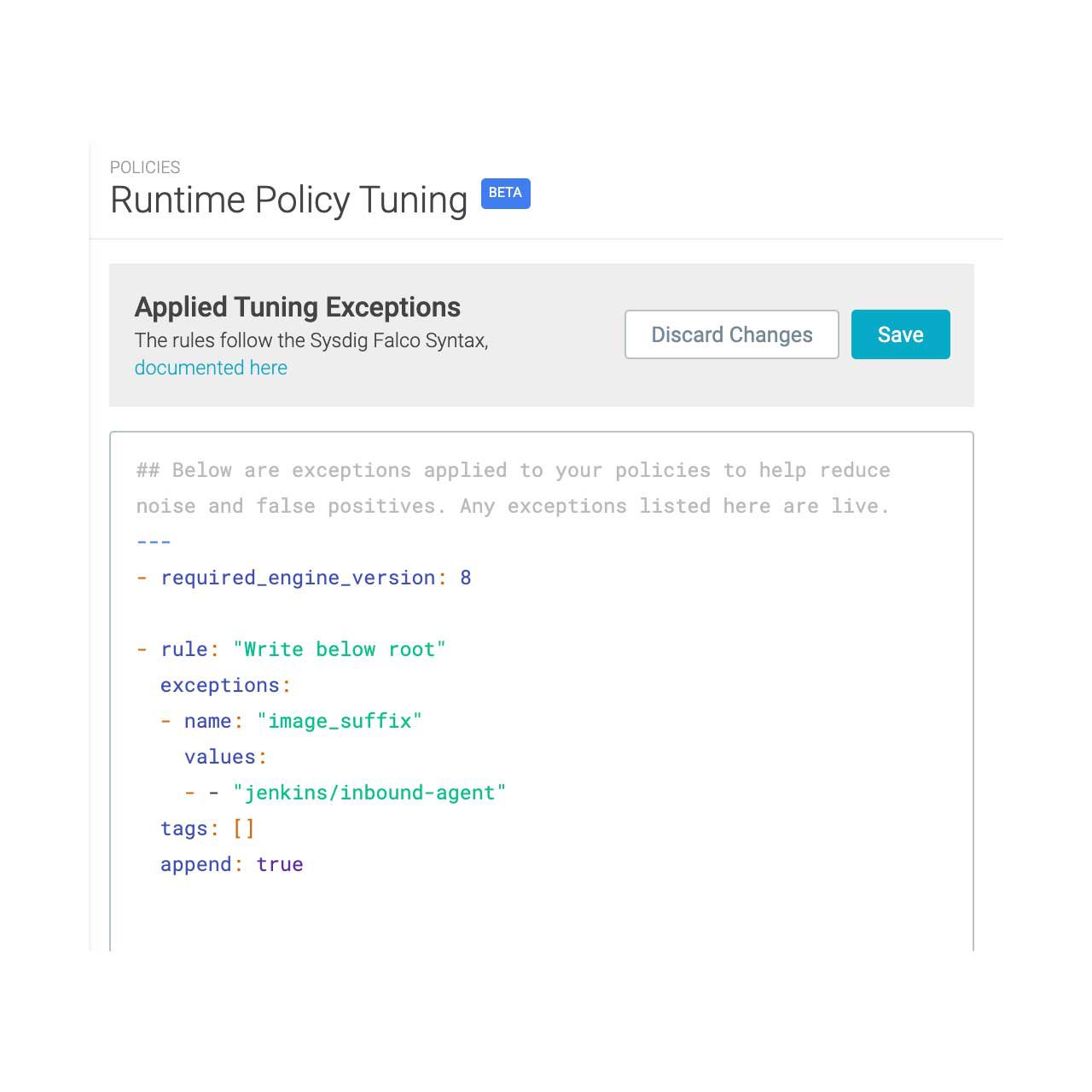Click the Runtime Policy Tuning title
This screenshot has height=1092, width=1092.
288,200
